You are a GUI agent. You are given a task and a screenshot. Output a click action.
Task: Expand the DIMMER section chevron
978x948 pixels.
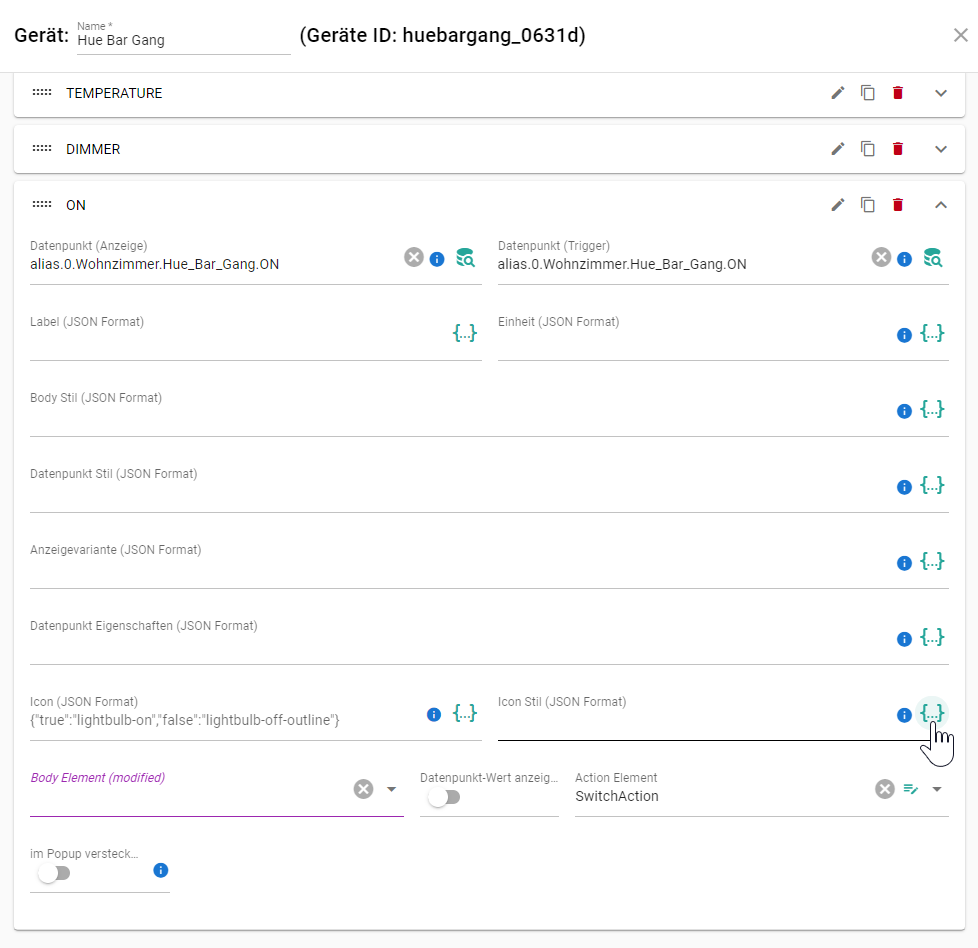point(941,150)
